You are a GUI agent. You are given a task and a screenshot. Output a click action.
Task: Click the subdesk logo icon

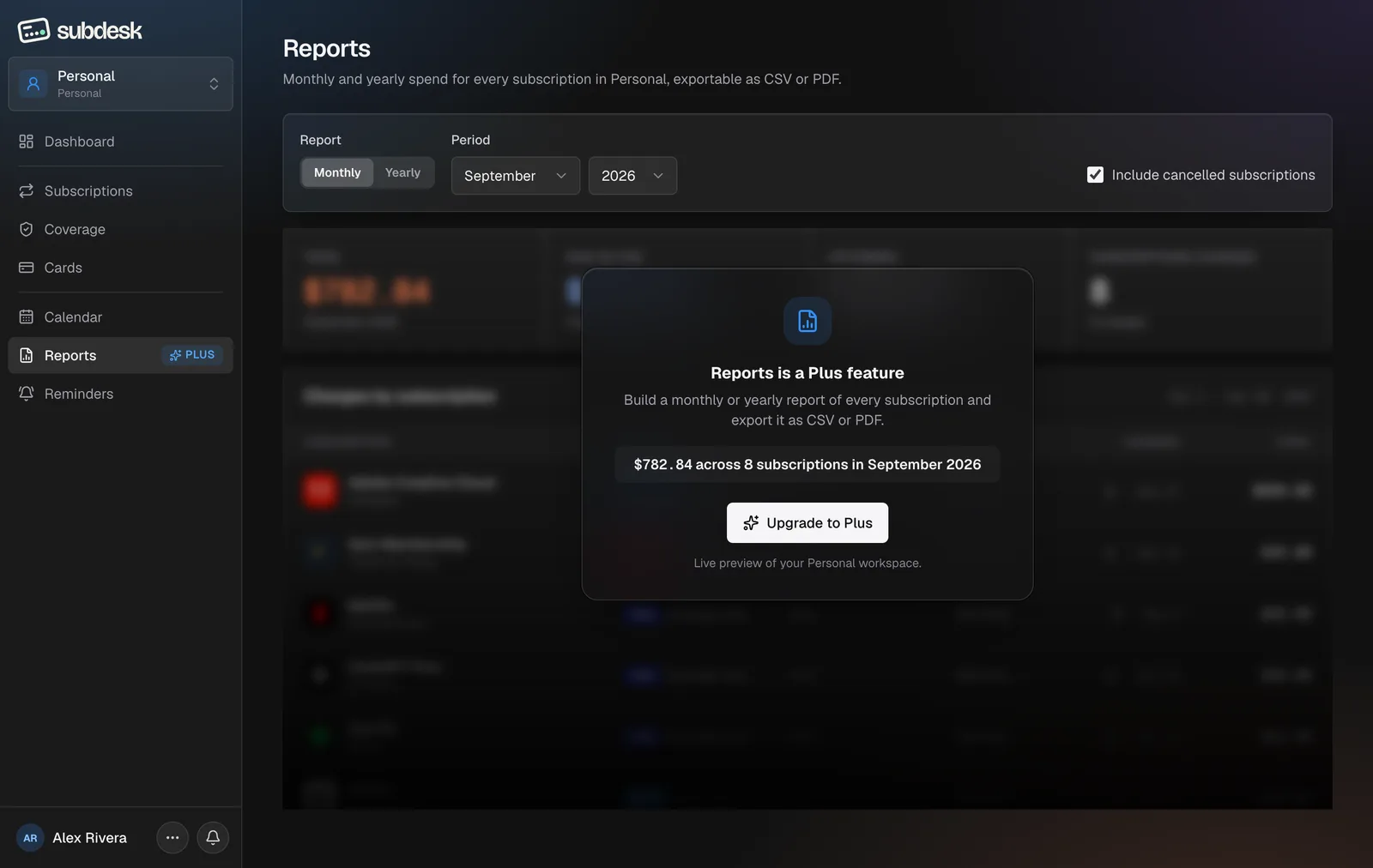(33, 31)
